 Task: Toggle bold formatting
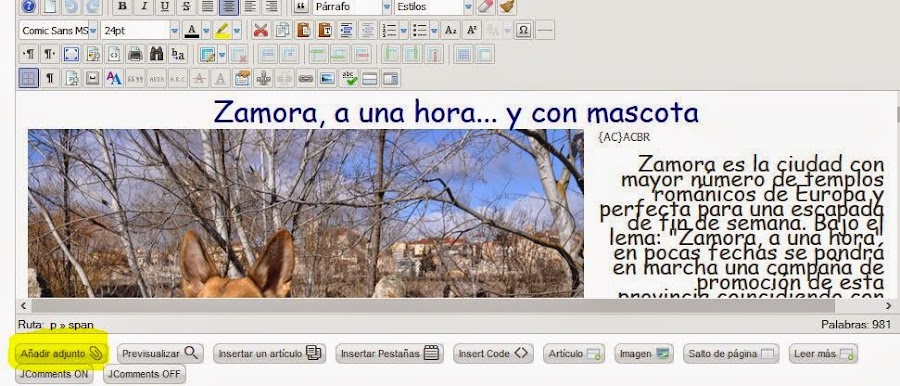122,6
